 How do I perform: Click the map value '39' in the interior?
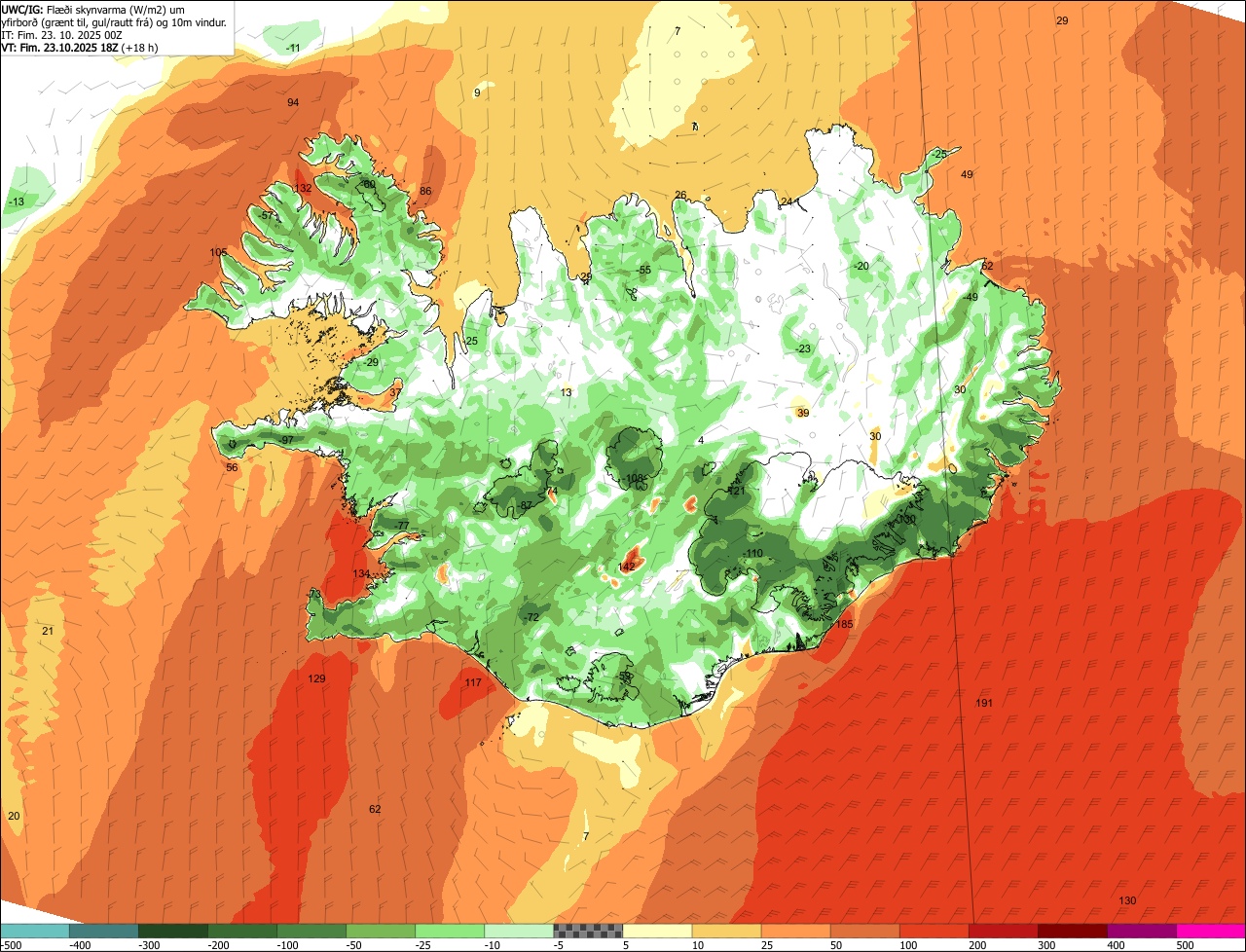pyautogui.click(x=803, y=413)
